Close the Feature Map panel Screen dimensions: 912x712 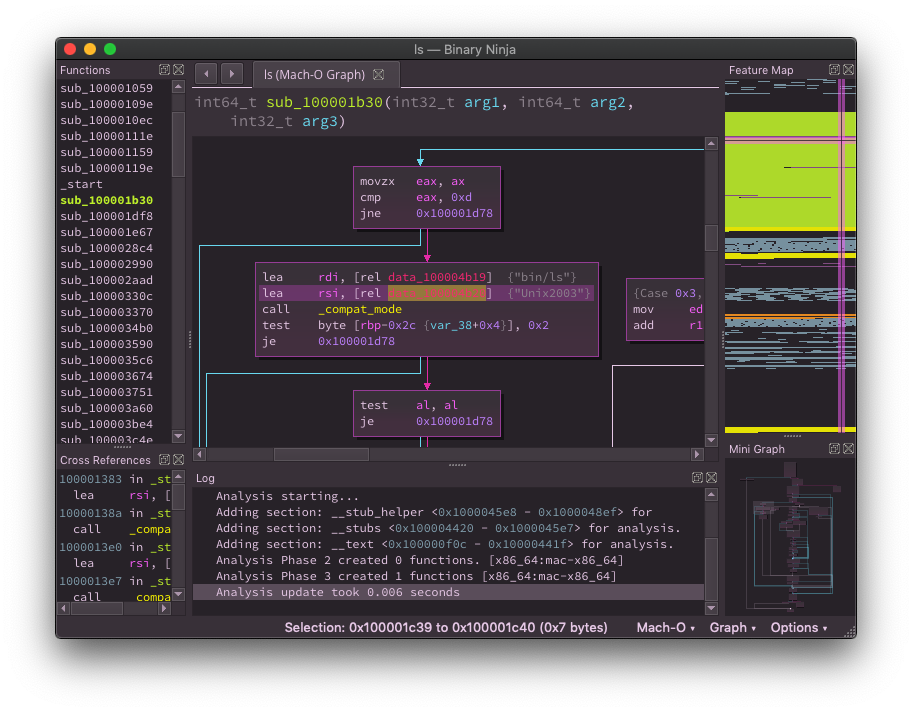click(x=848, y=70)
